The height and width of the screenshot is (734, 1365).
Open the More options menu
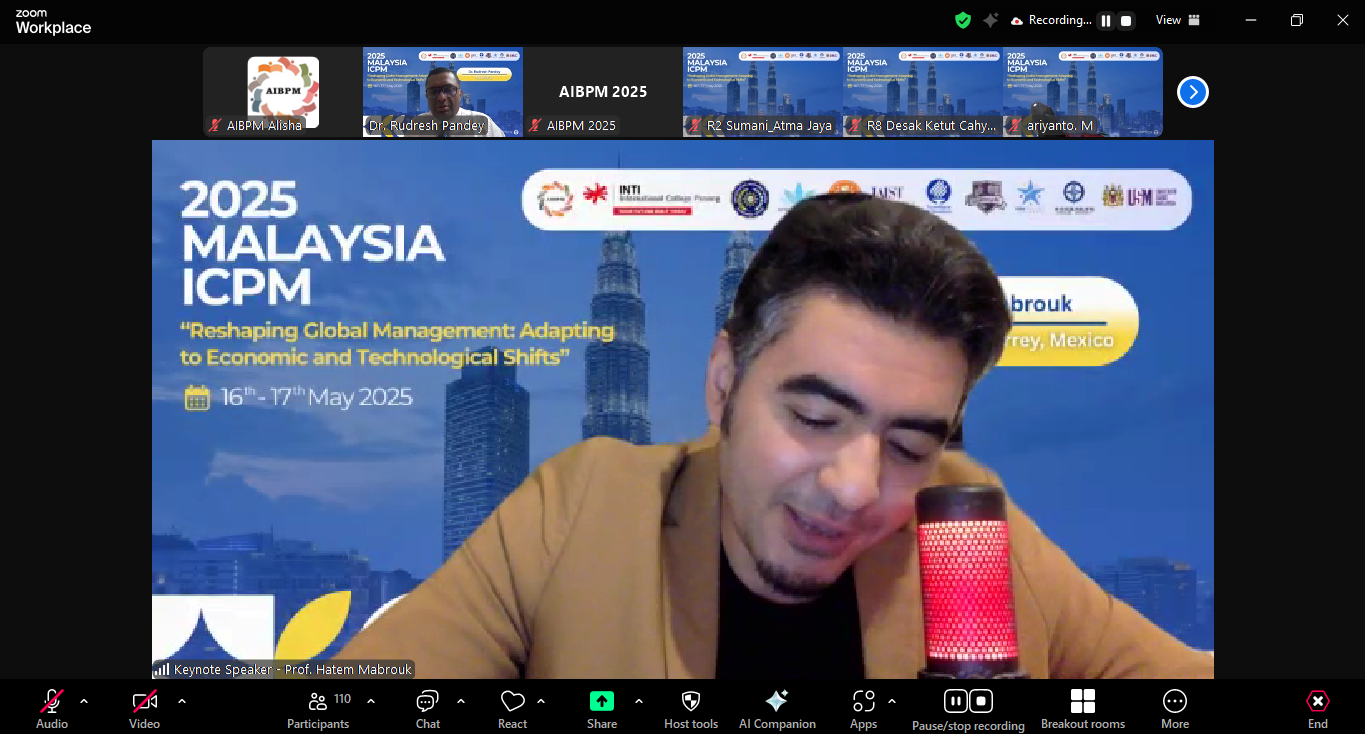(1175, 708)
